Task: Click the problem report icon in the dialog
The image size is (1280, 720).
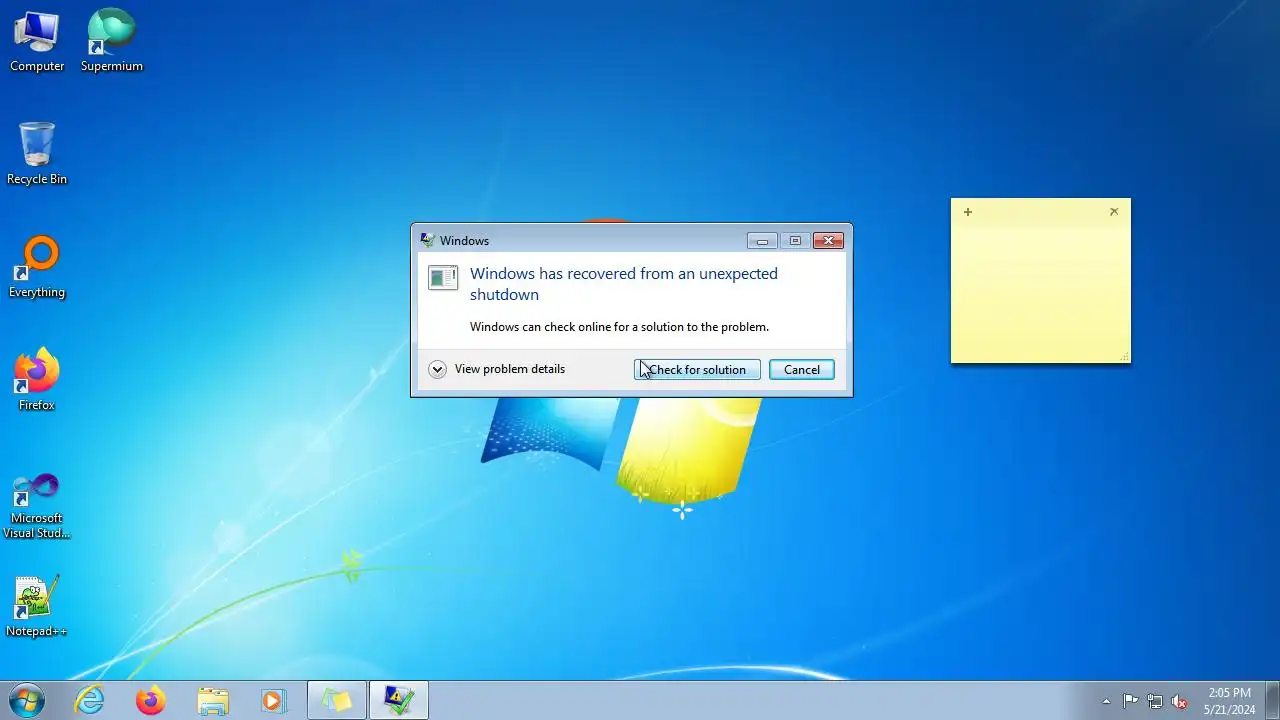Action: pos(443,278)
